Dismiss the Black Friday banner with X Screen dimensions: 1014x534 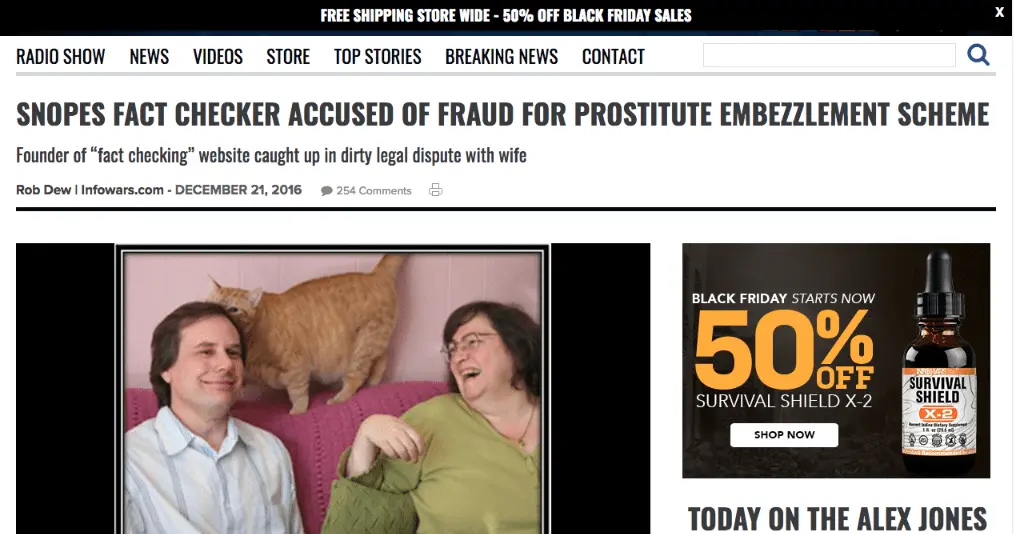pyautogui.click(x=999, y=12)
